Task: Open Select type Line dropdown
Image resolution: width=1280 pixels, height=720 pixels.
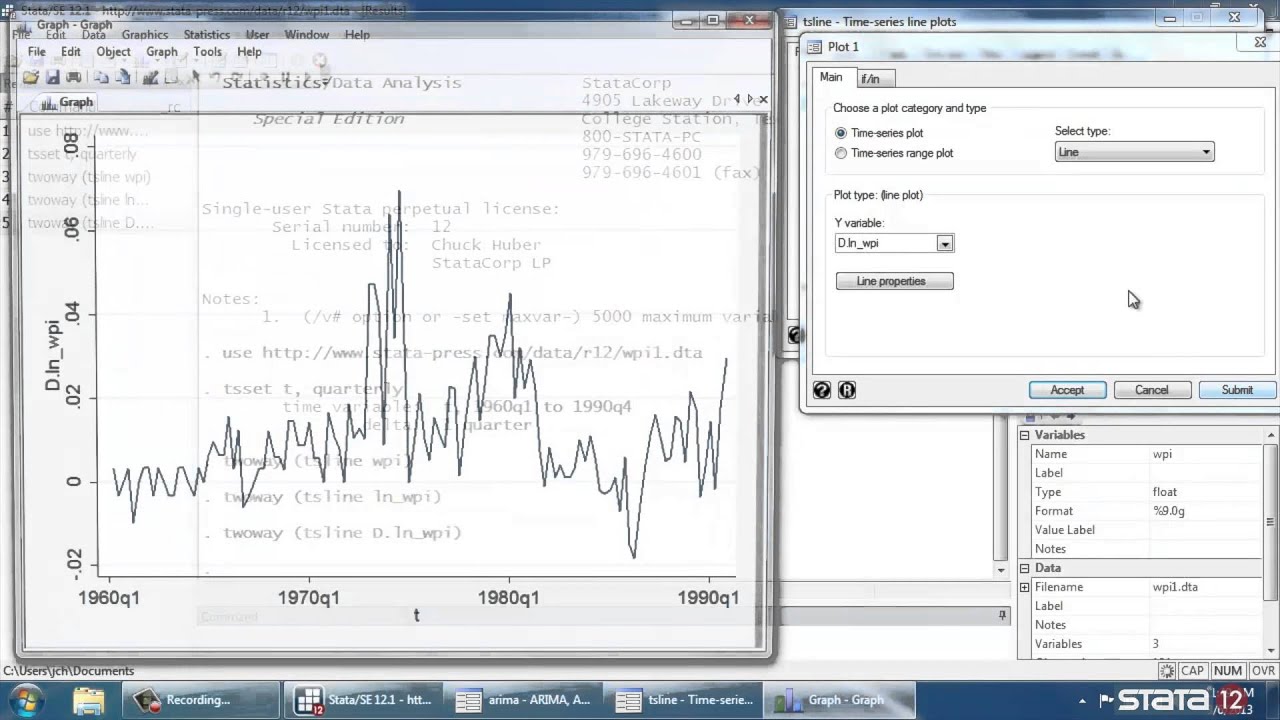Action: [1135, 152]
